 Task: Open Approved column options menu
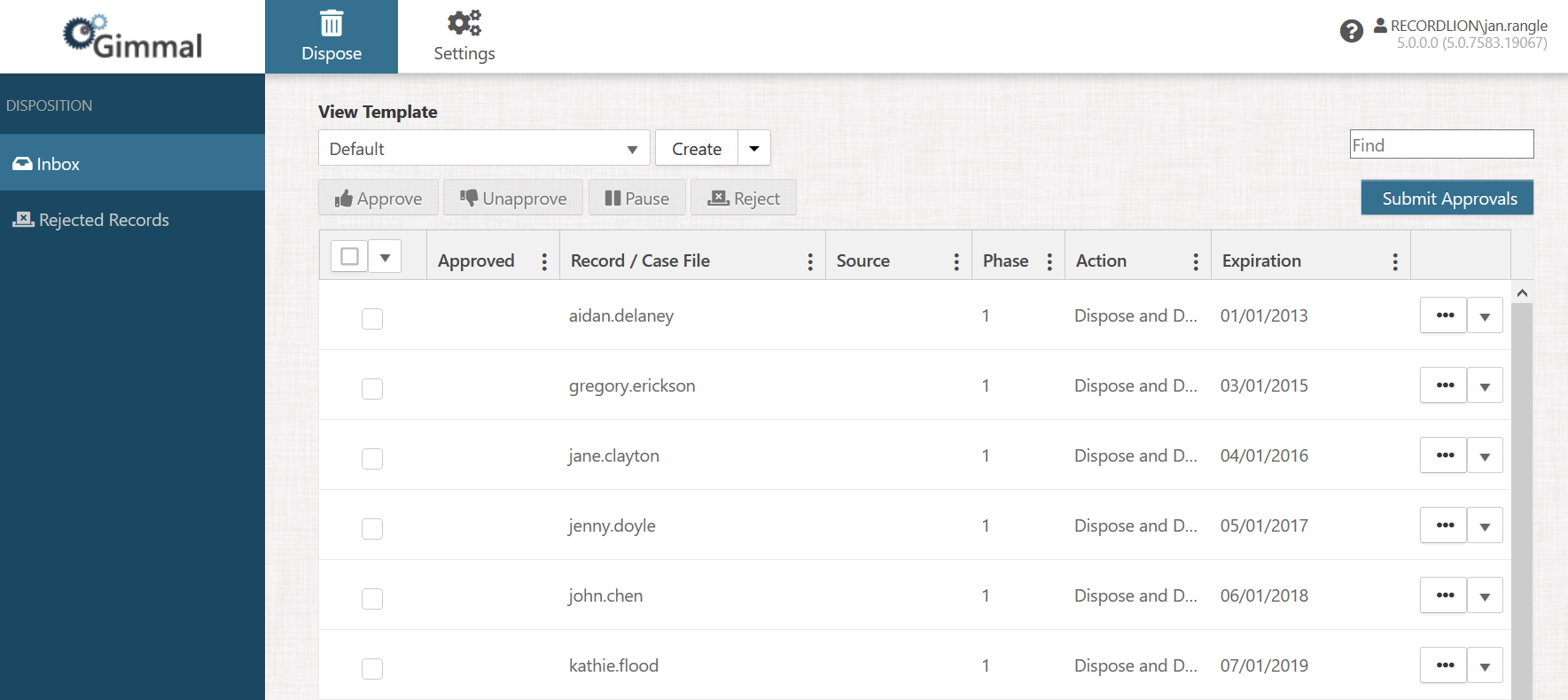point(544,261)
